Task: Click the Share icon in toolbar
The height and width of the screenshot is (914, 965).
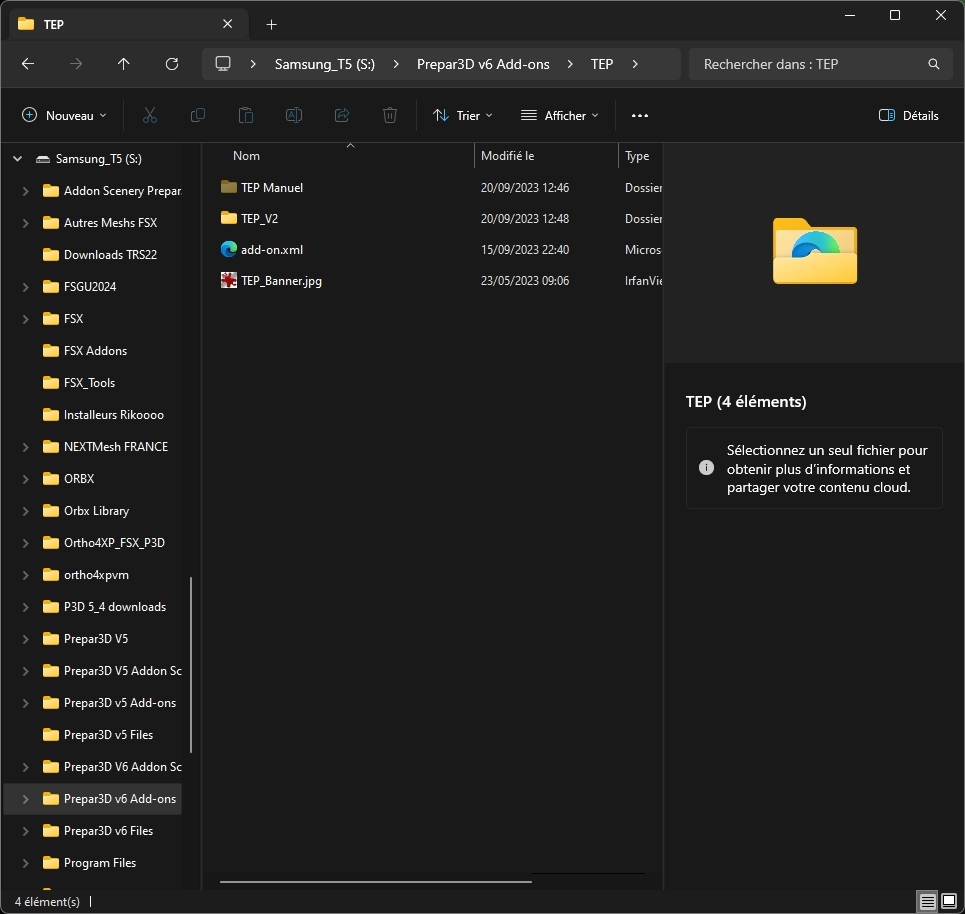Action: (x=342, y=116)
